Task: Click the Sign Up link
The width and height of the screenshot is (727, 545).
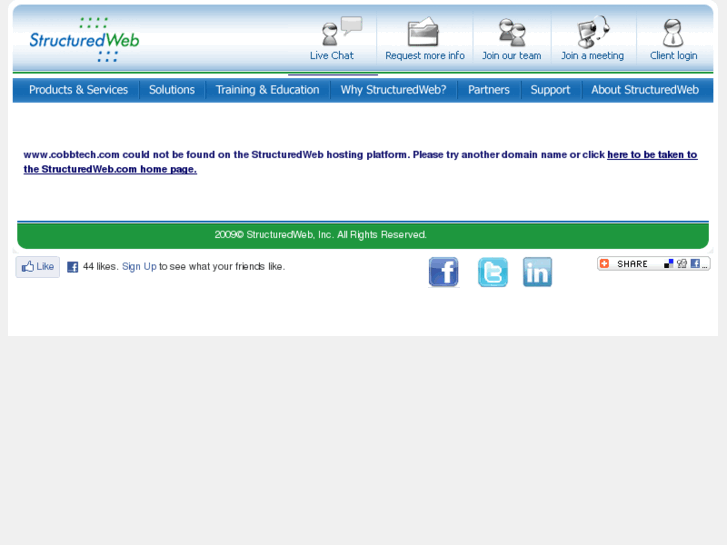Action: [x=139, y=267]
